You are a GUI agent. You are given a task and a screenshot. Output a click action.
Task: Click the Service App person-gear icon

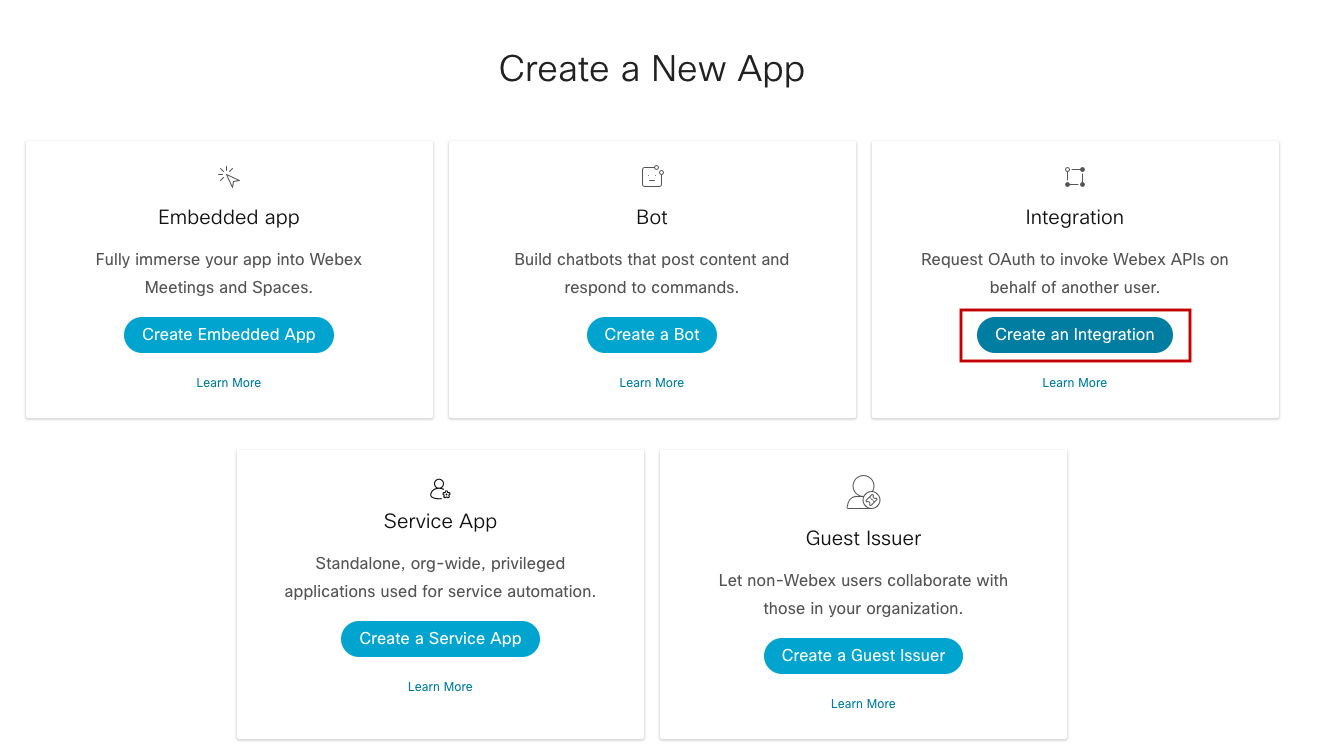point(440,489)
